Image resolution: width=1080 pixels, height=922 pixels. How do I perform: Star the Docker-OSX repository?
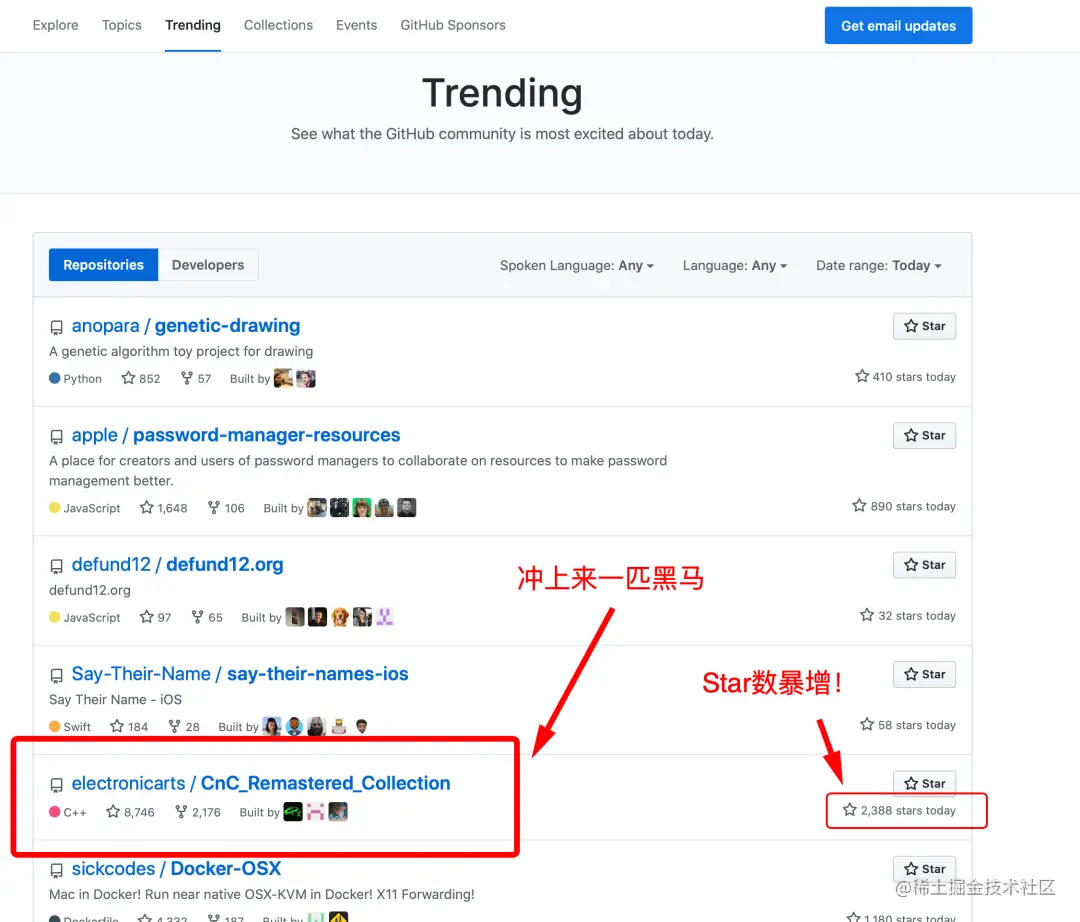tap(924, 869)
